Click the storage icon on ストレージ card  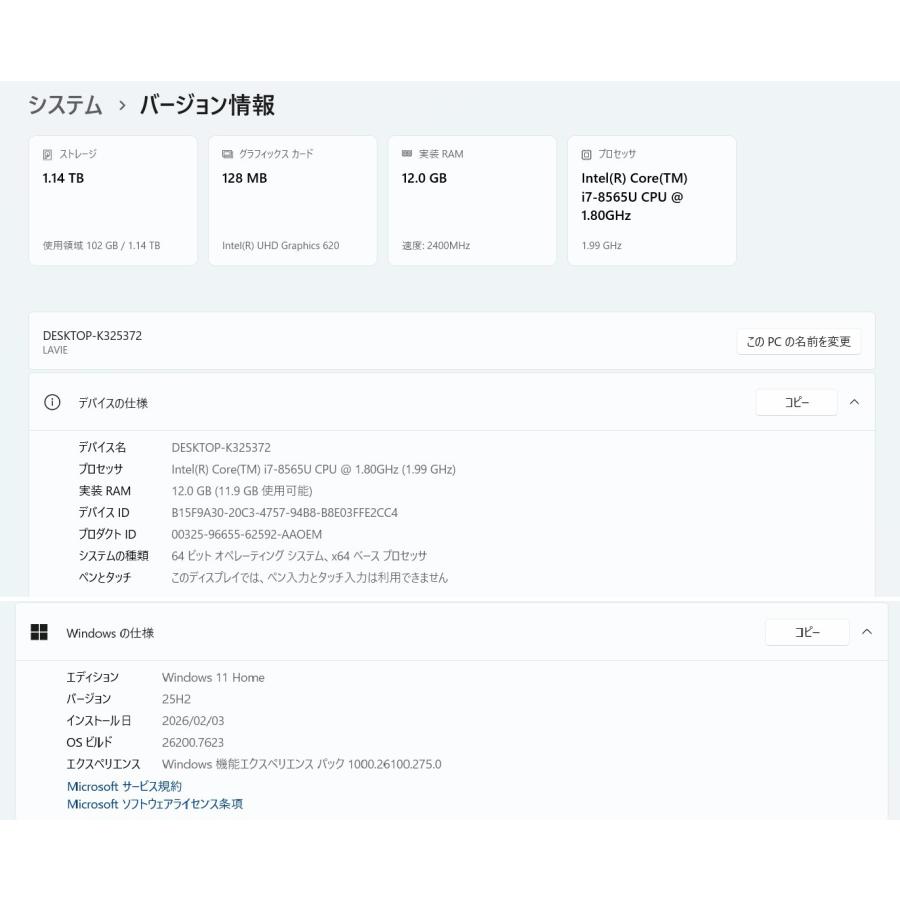(x=48, y=154)
